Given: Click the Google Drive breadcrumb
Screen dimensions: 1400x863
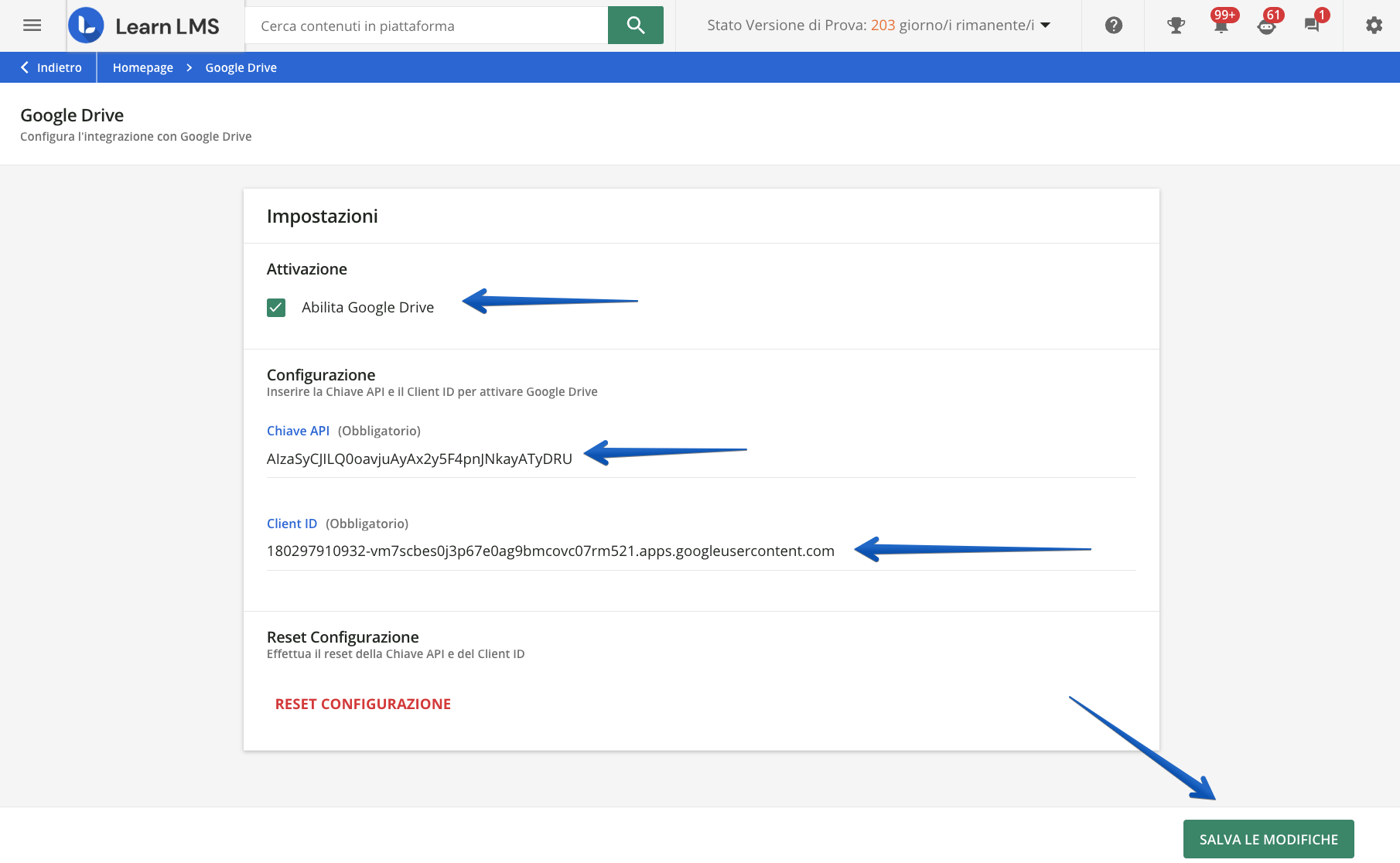Looking at the screenshot, I should click(x=241, y=67).
